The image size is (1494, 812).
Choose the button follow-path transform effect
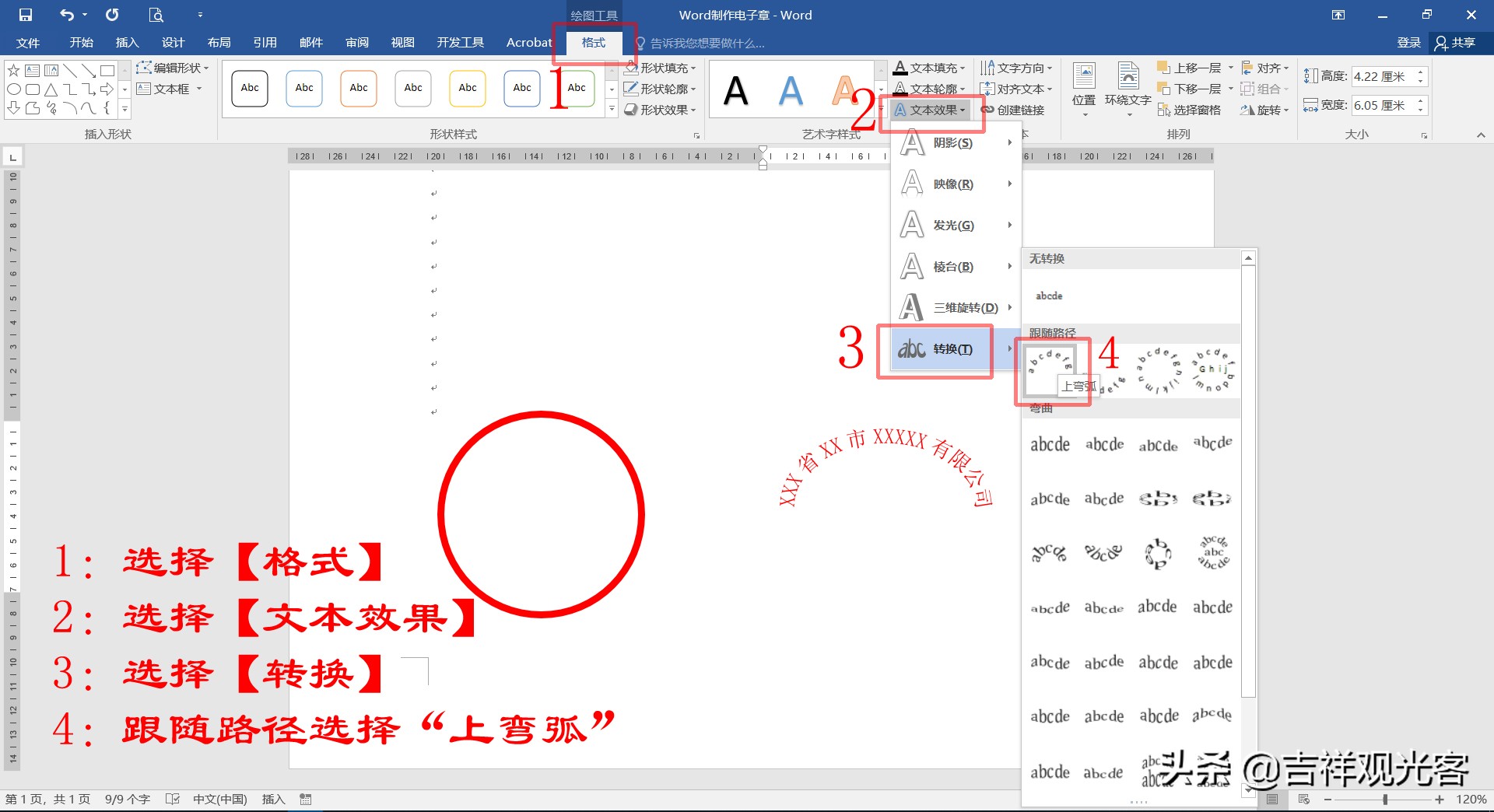coord(1212,371)
